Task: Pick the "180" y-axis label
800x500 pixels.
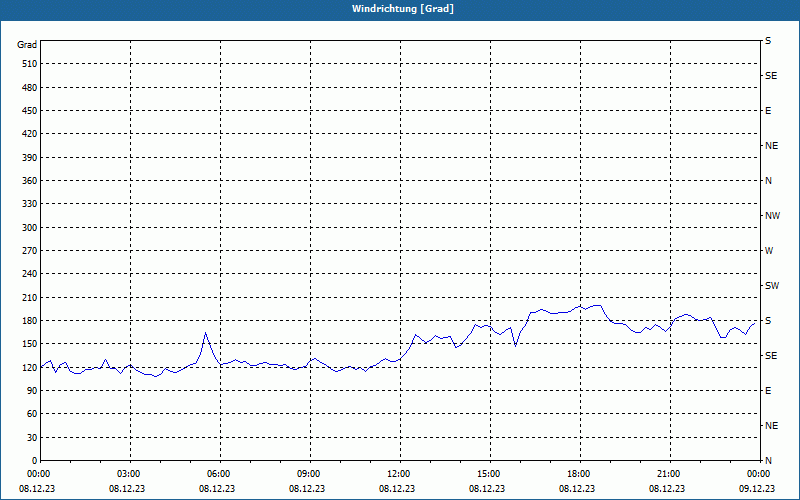Action: point(30,321)
